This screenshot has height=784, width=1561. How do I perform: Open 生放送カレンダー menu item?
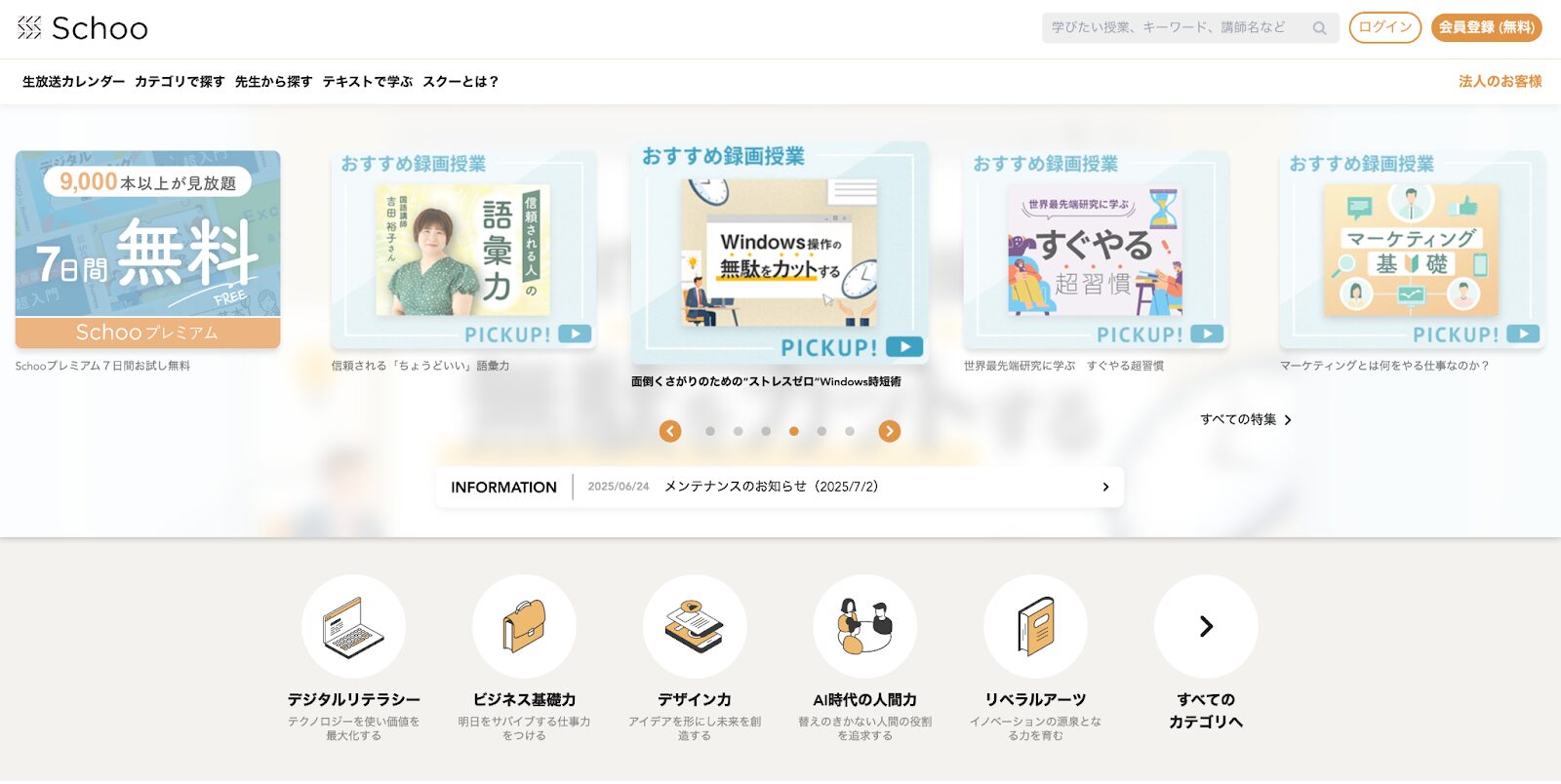[73, 82]
